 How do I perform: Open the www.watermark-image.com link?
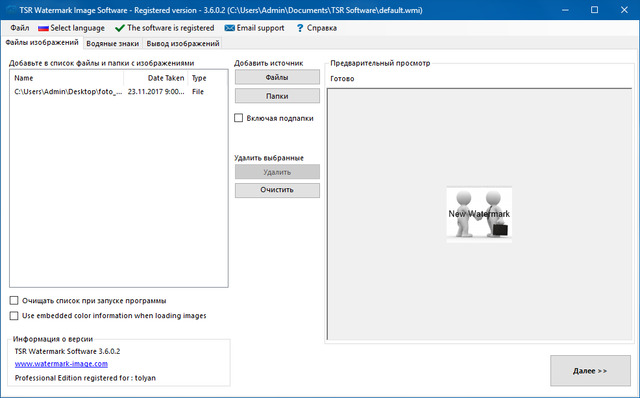pos(61,364)
